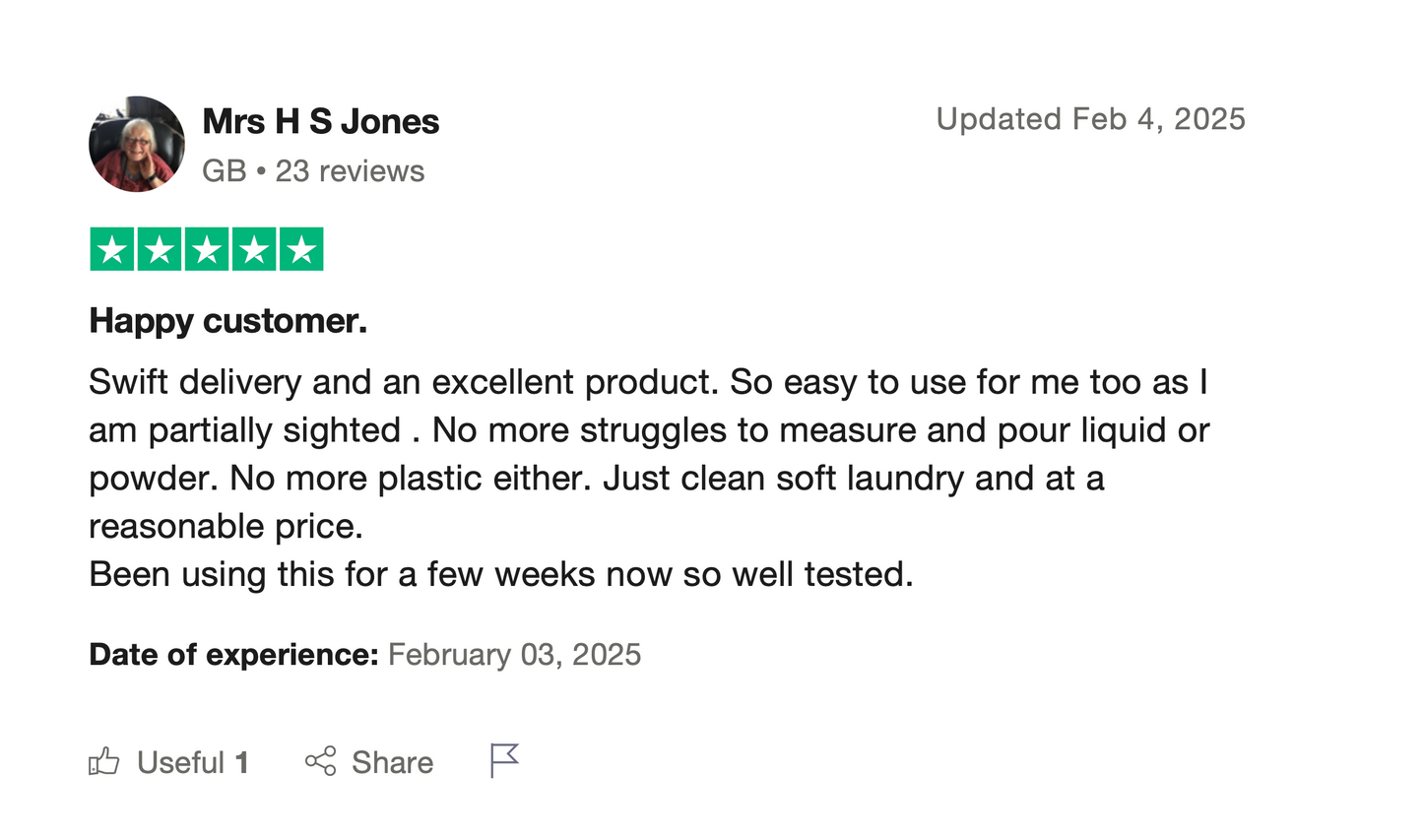Click the Share network icon

tap(320, 761)
